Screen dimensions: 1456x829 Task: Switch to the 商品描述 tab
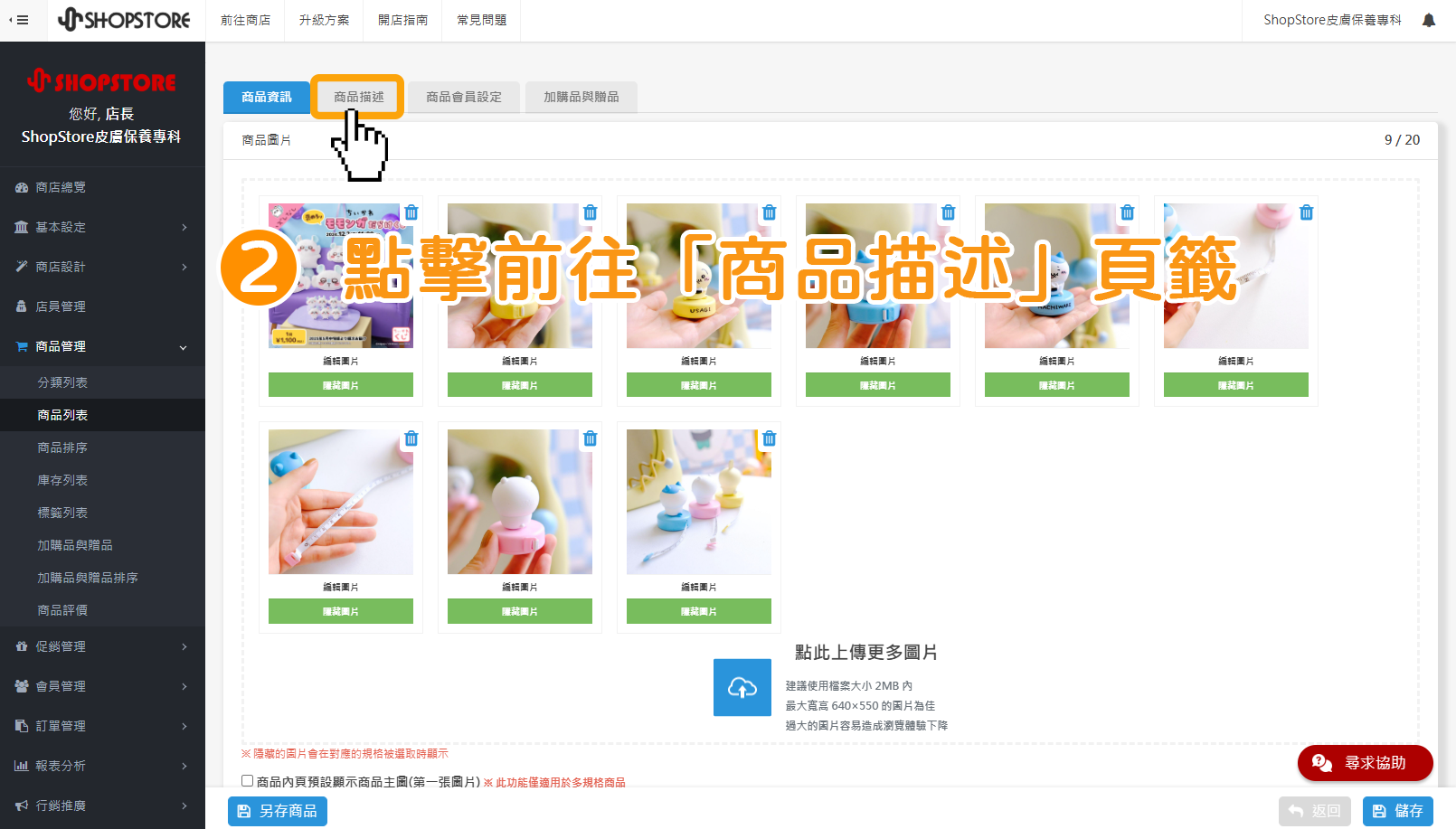click(x=357, y=97)
